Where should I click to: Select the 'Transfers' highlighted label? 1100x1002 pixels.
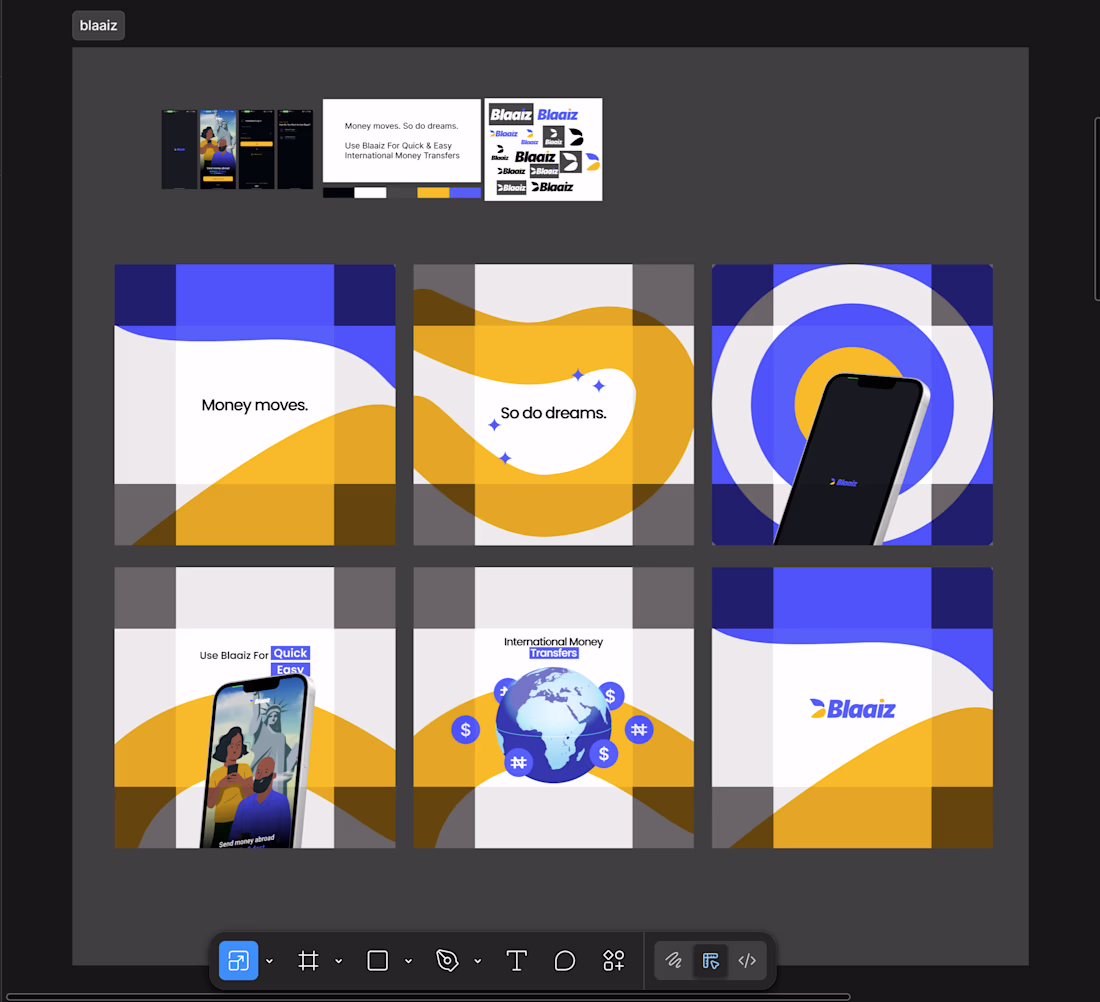tap(554, 653)
